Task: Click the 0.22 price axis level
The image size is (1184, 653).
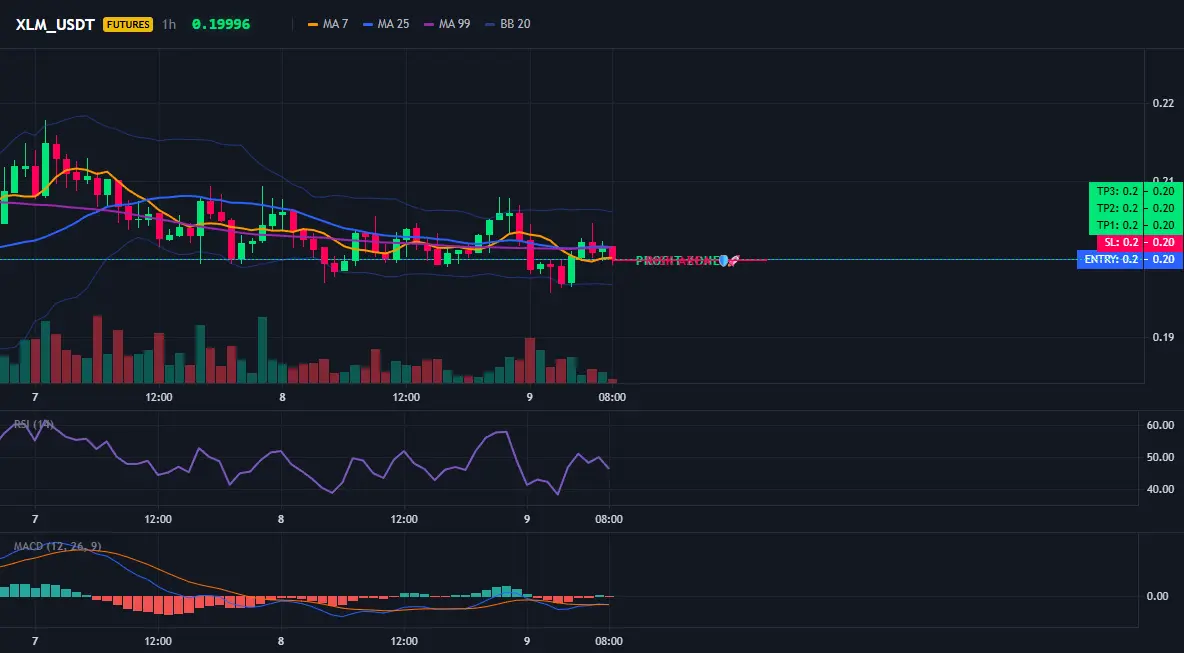Action: 1164,103
